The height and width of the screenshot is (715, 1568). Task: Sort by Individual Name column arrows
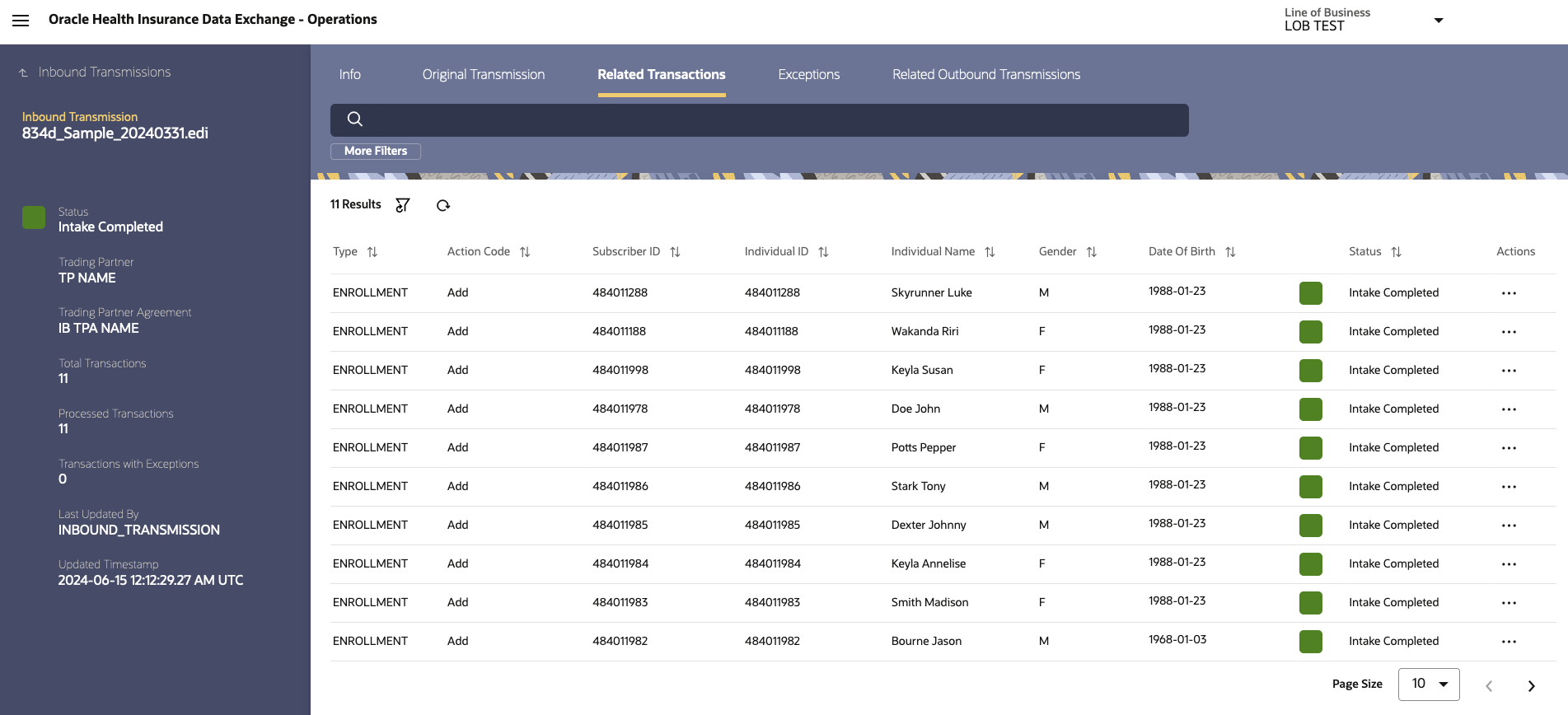pyautogui.click(x=990, y=252)
